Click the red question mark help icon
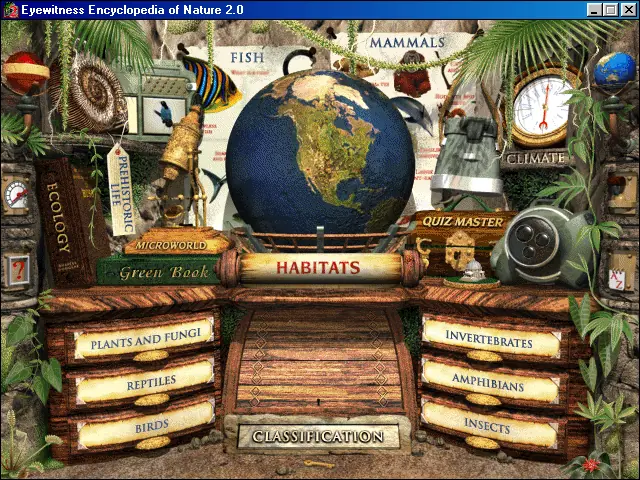 pyautogui.click(x=18, y=270)
